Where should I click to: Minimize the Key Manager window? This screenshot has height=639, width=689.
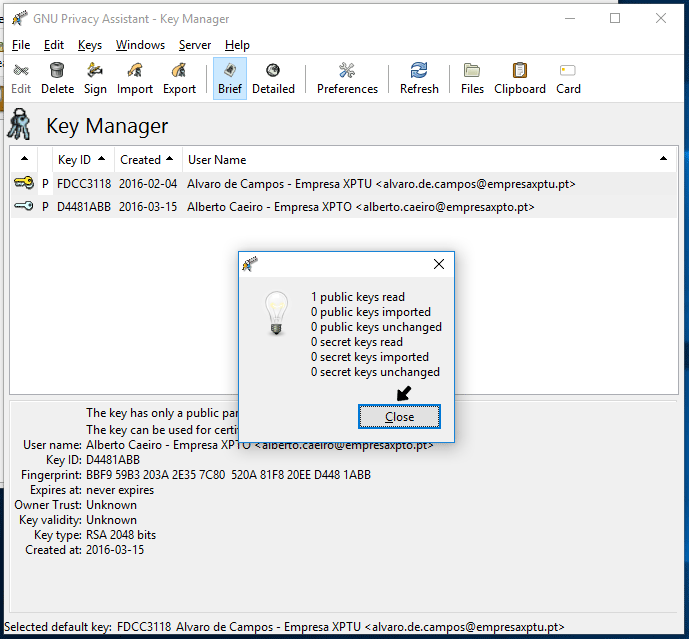click(570, 18)
